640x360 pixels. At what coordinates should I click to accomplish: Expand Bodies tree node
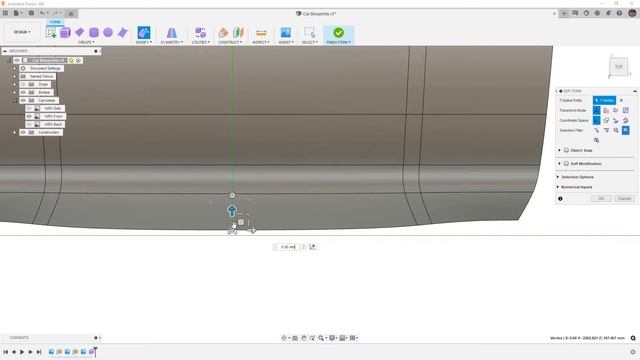[15, 92]
